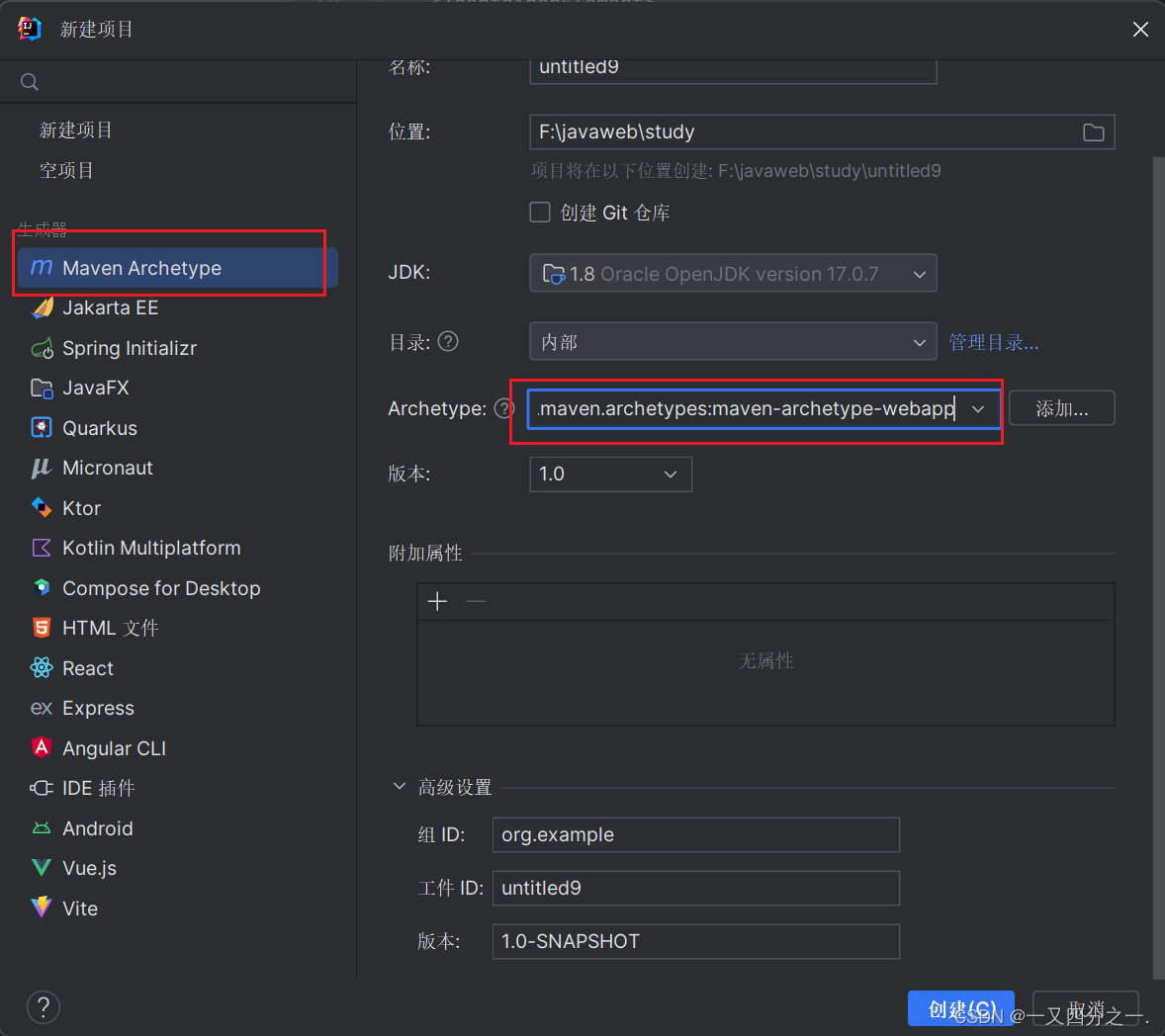Select 空项目 in the left list

pyautogui.click(x=66, y=170)
